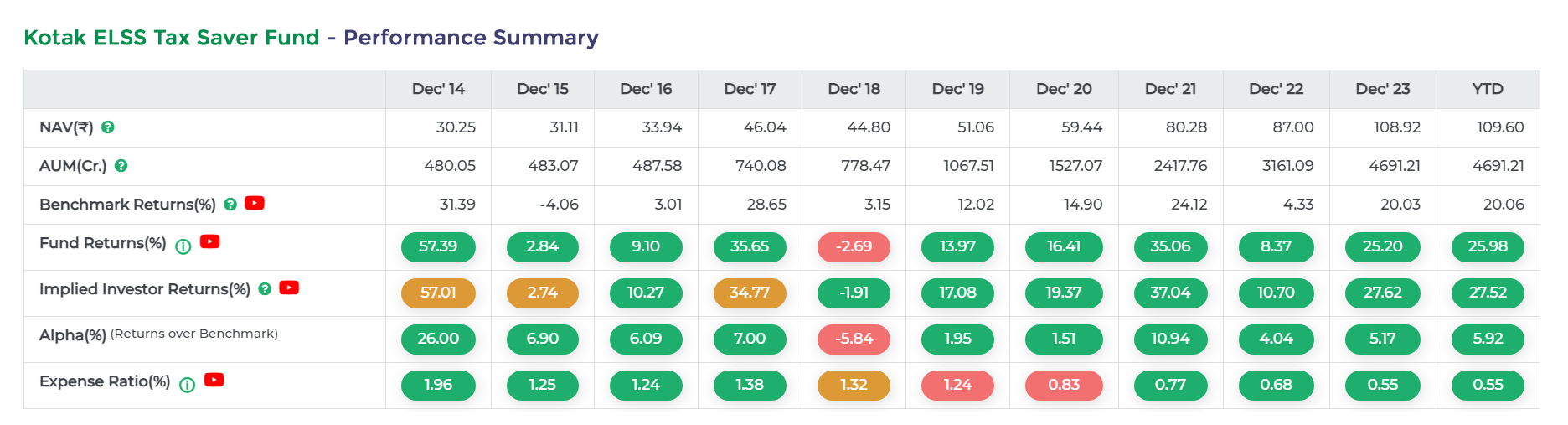Click the Dec' 18 Fund Returns badge -2.69
Screen dimensions: 1568x425
(x=854, y=246)
